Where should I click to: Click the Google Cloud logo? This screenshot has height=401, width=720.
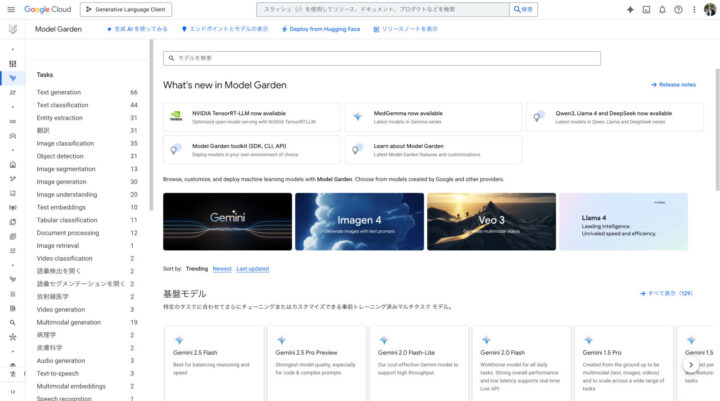pyautogui.click(x=48, y=9)
